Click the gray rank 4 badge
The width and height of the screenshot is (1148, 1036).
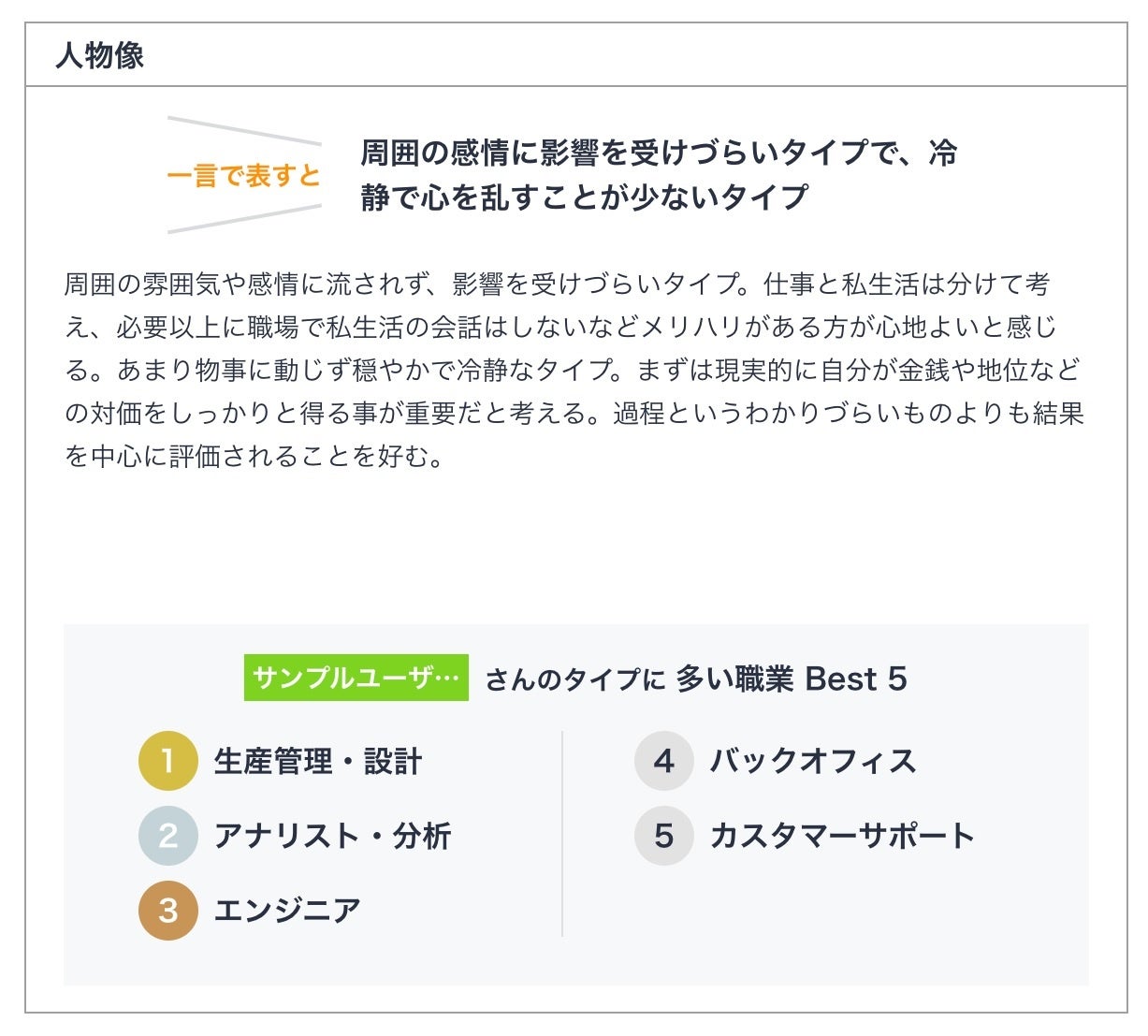point(663,761)
